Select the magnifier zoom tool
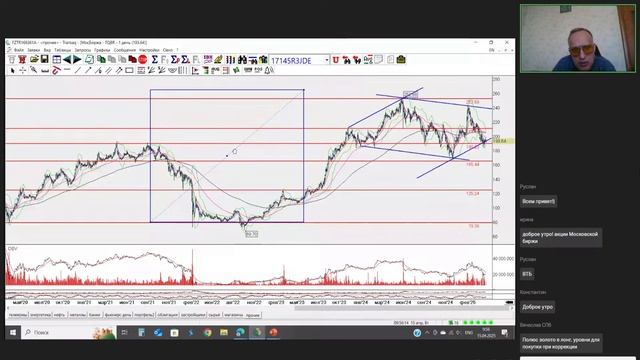640x360 pixels. click(x=33, y=71)
